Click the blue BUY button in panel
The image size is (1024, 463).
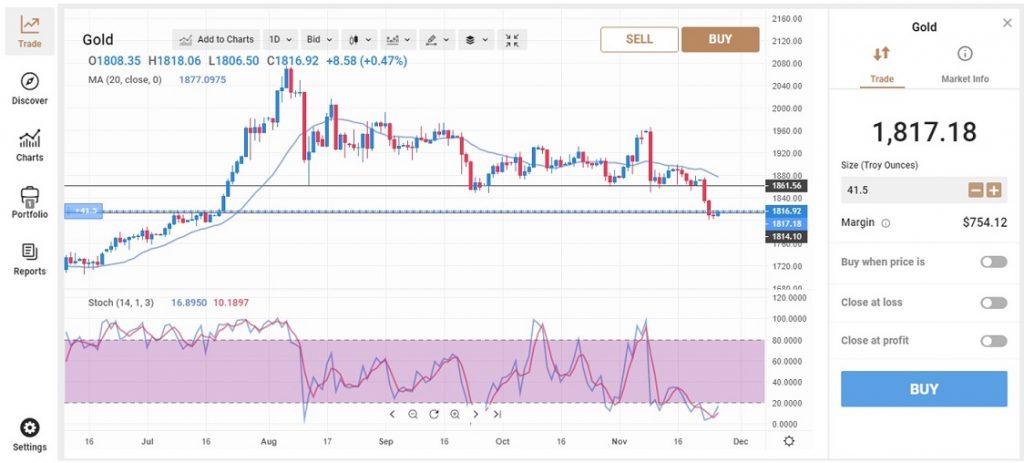923,389
